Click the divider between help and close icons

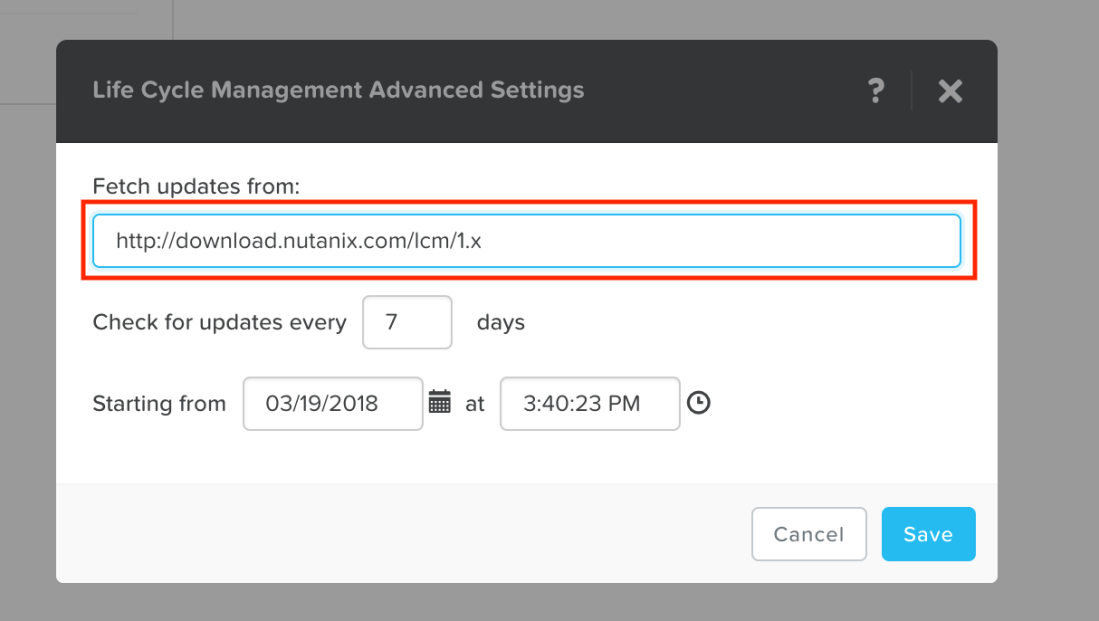(x=912, y=91)
